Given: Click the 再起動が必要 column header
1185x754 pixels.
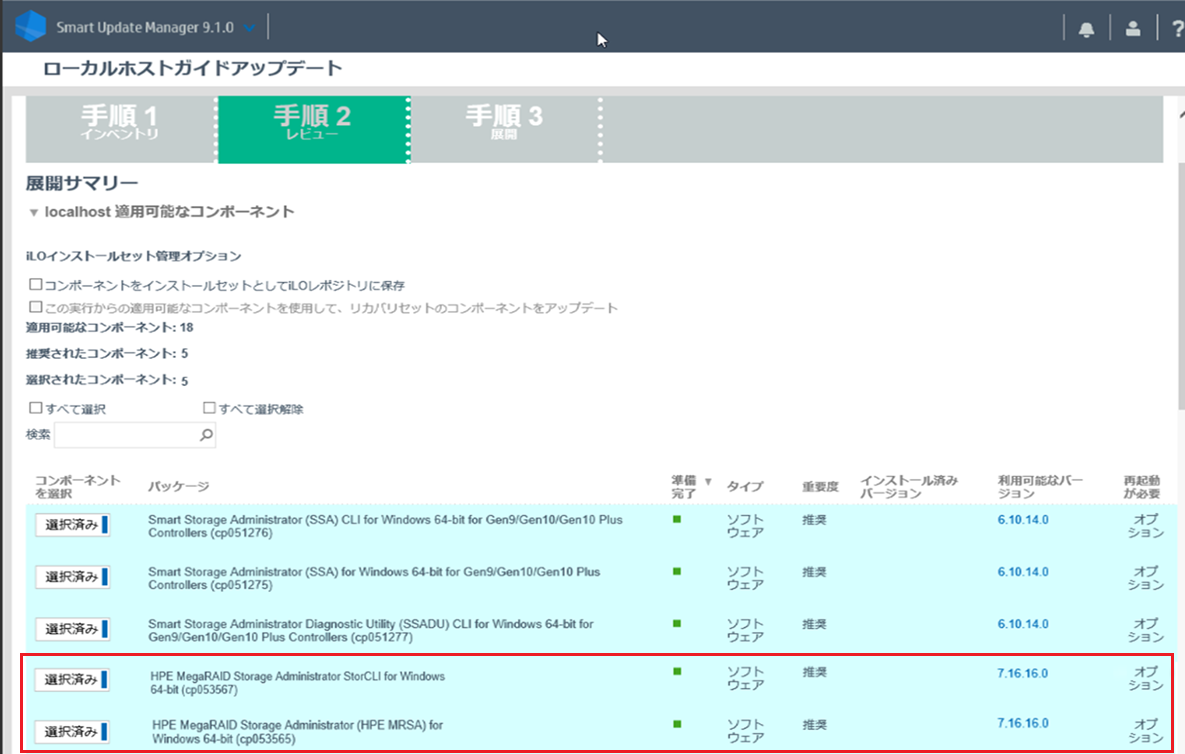Looking at the screenshot, I should coord(1141,487).
